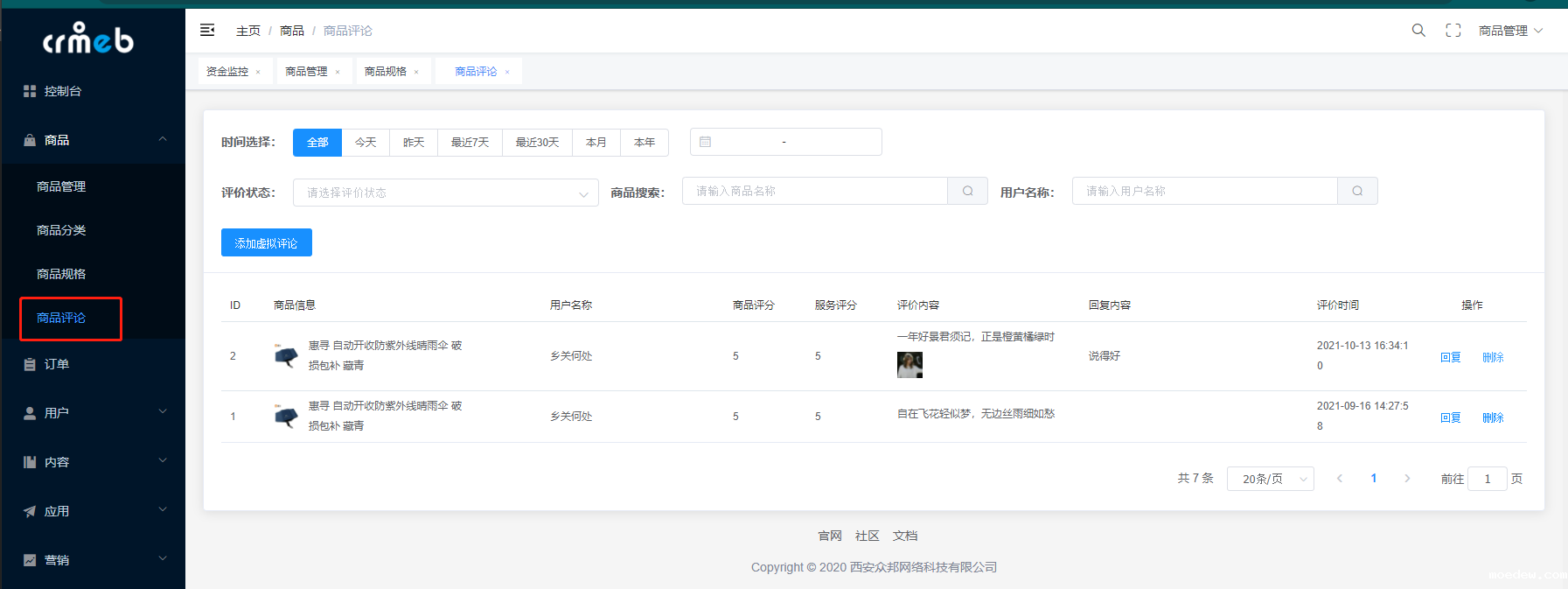
Task: Select the 今天 time filter
Action: [366, 143]
